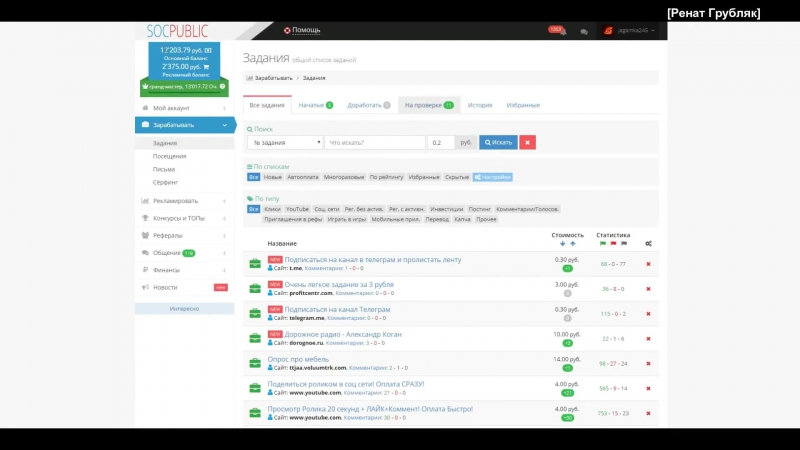Toggle the 'YouTube' task type filter
Viewport: 800px width, 450px height.
(297, 209)
